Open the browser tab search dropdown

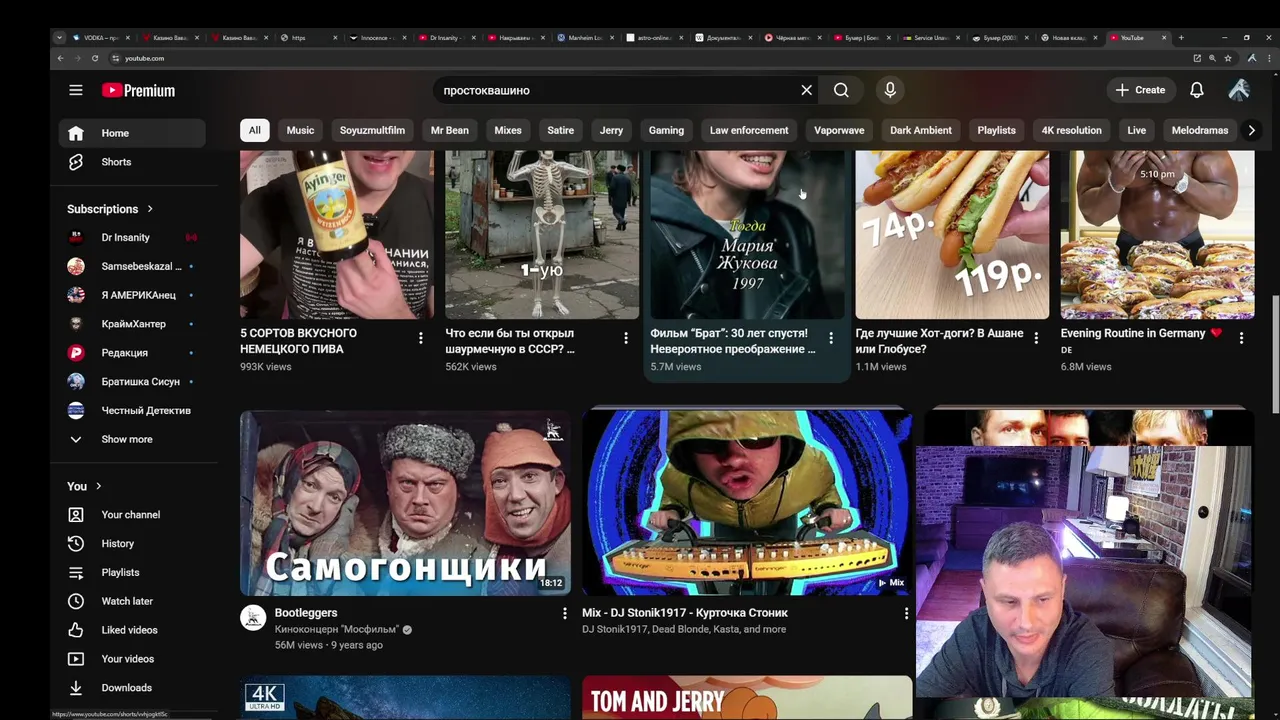coord(59,38)
